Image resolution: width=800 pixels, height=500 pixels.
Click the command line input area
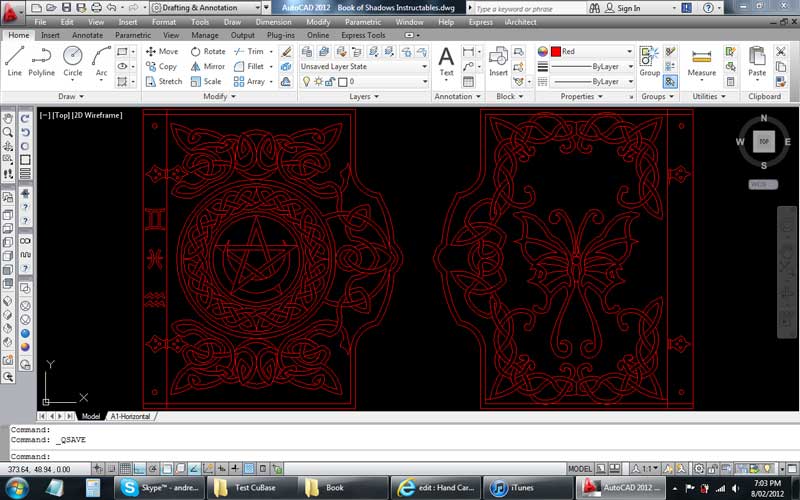click(403, 457)
